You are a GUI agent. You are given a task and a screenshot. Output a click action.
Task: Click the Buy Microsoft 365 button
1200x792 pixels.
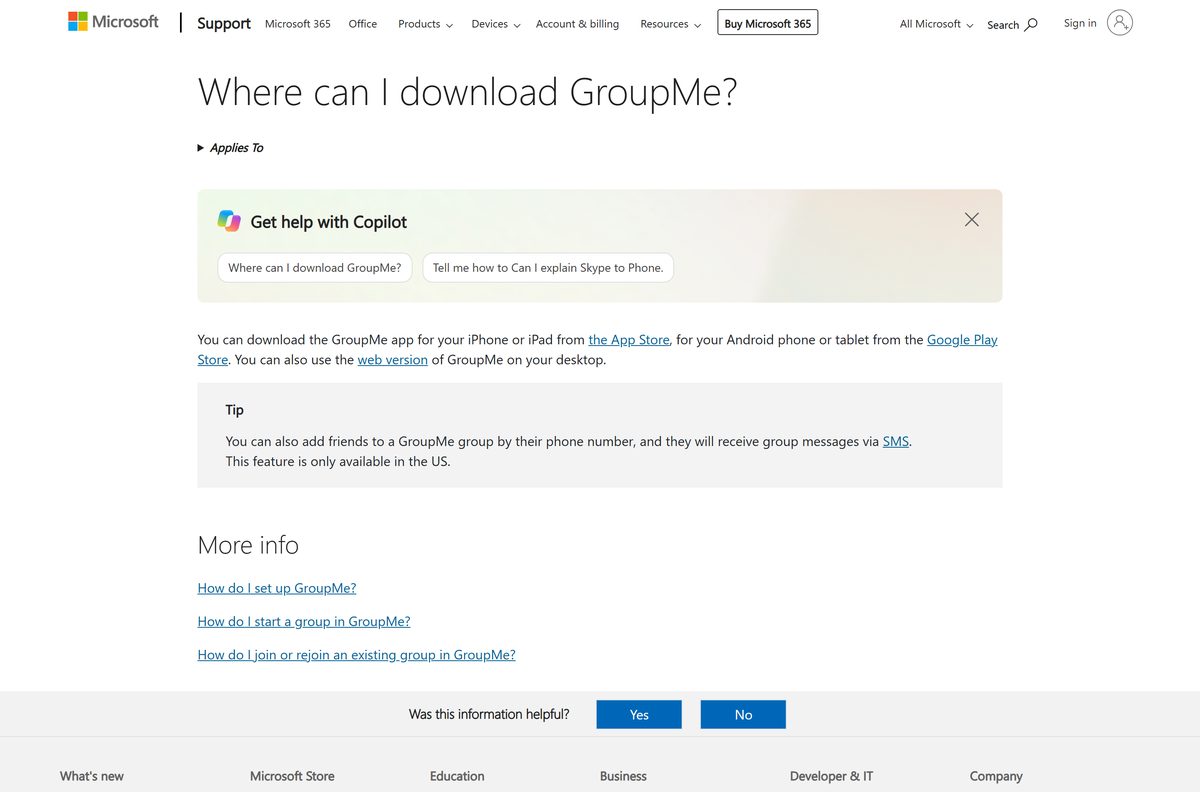click(768, 23)
